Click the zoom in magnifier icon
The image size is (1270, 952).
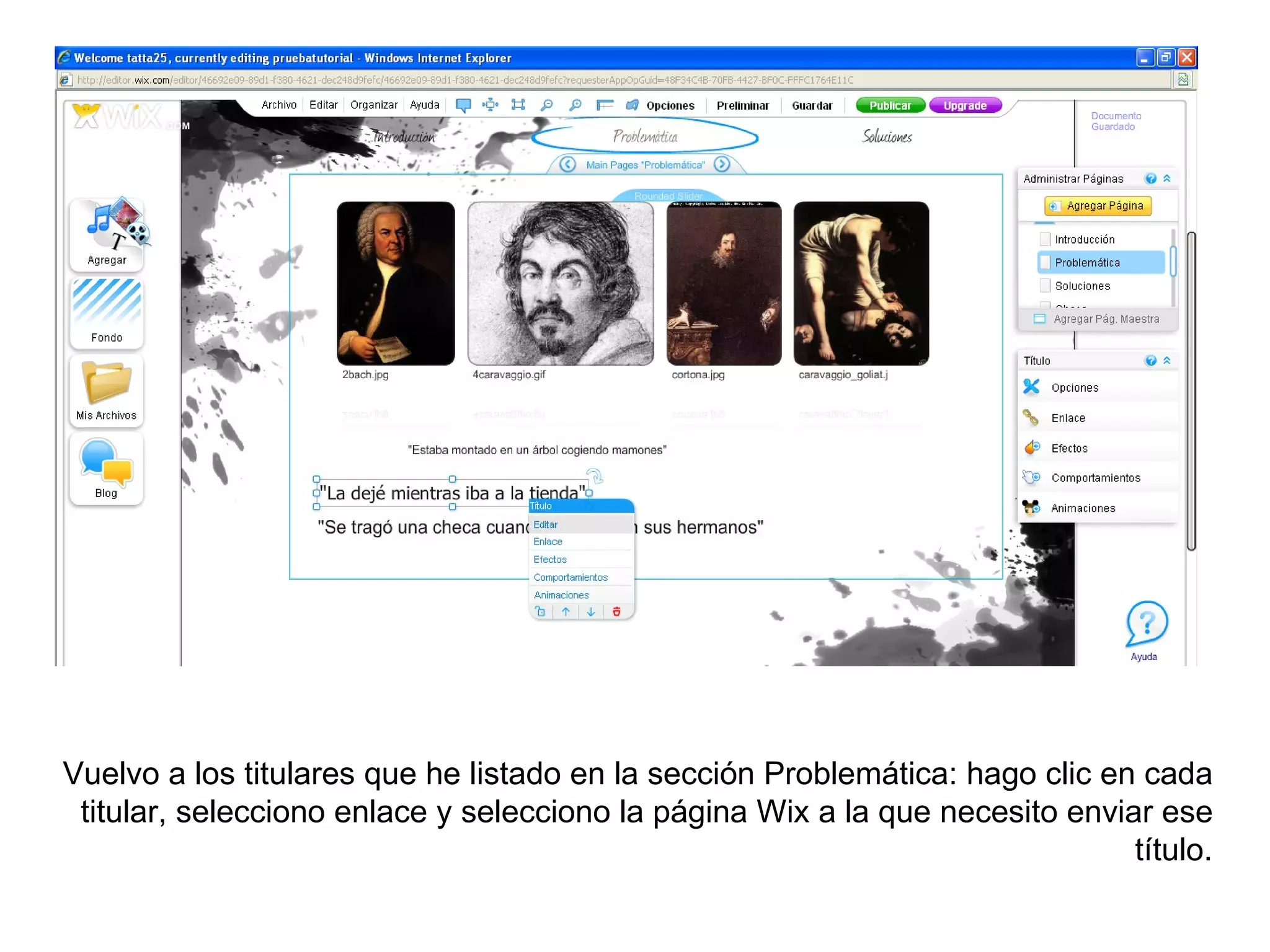click(575, 105)
